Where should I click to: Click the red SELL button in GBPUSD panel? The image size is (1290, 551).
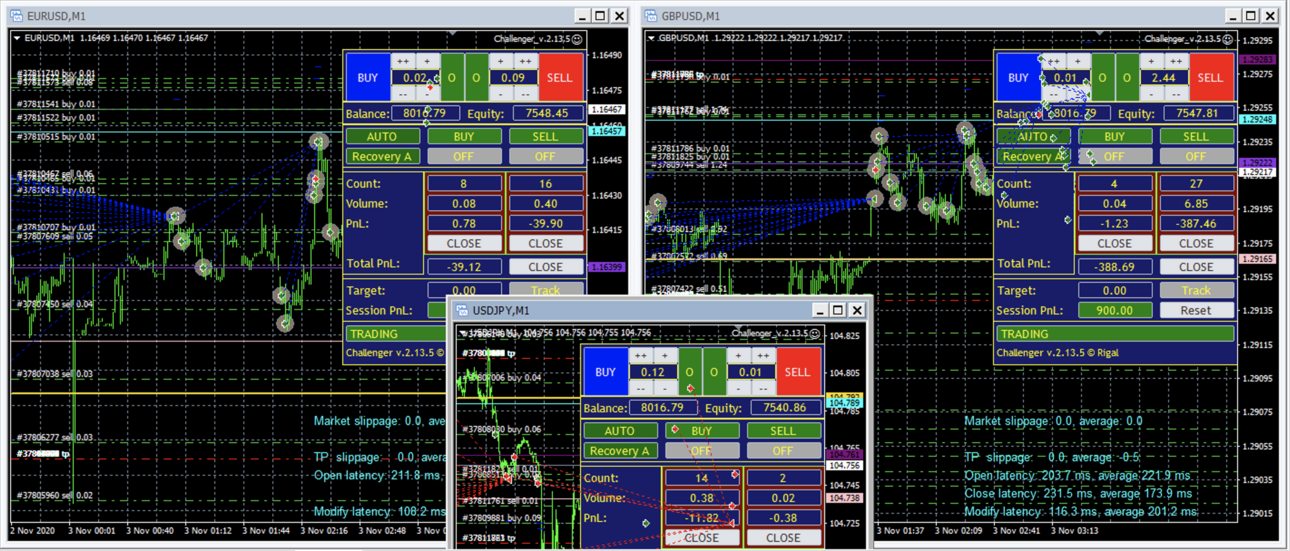pos(1210,77)
